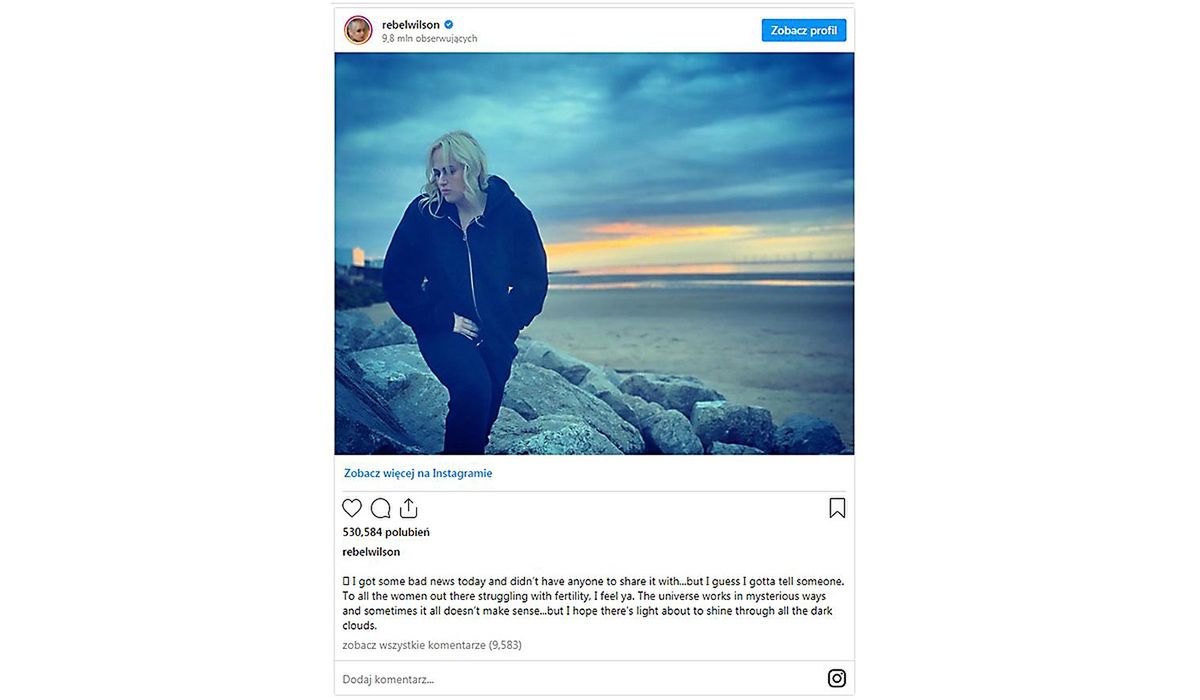Click the caption text about fertility struggles
This screenshot has height=700, width=1200.
click(x=594, y=604)
